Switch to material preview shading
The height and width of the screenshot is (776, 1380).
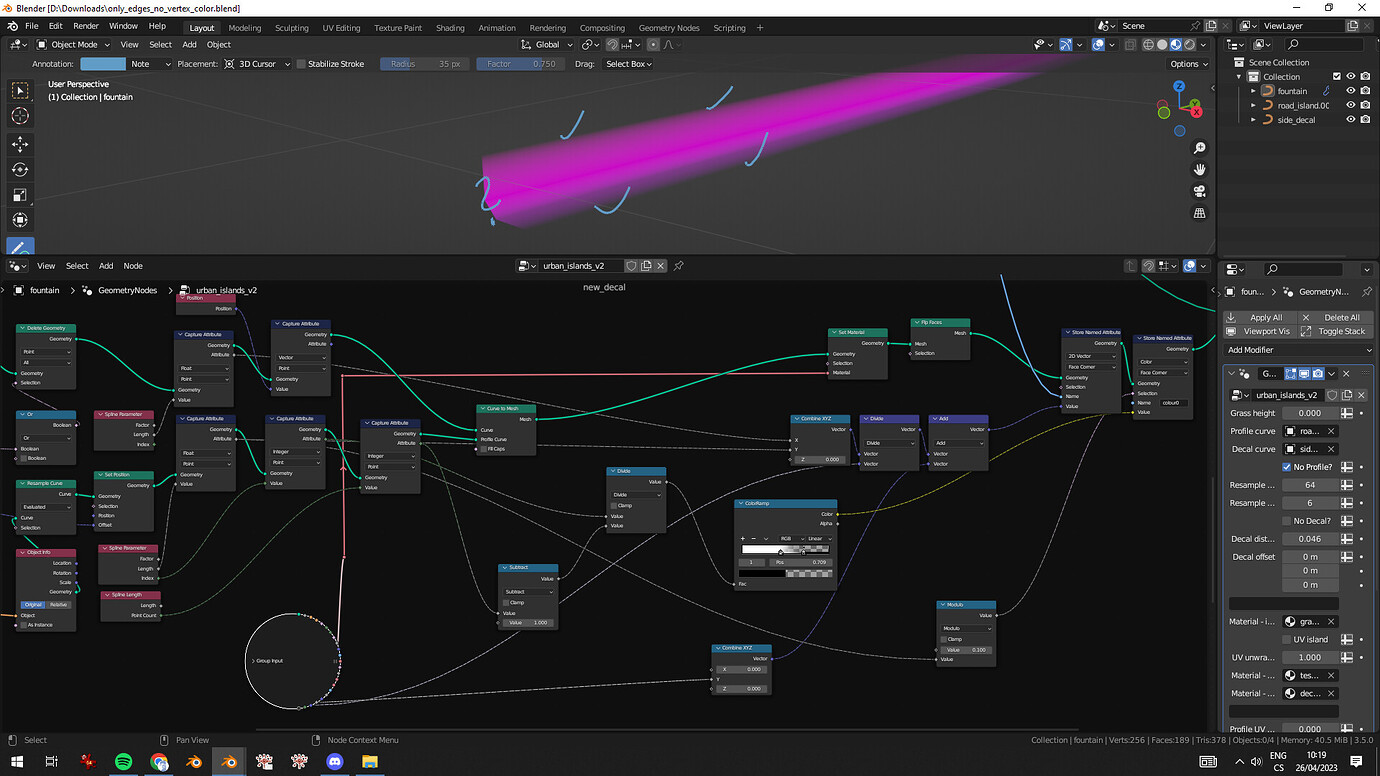[1175, 44]
